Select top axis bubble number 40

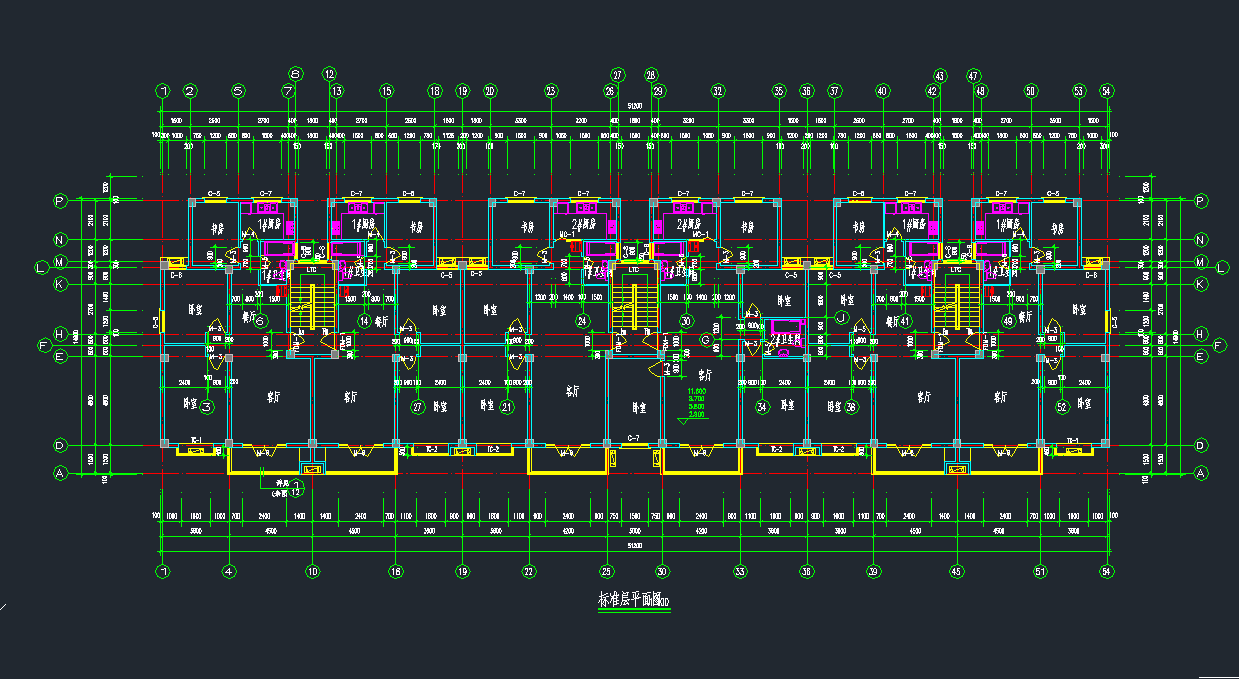click(x=882, y=91)
